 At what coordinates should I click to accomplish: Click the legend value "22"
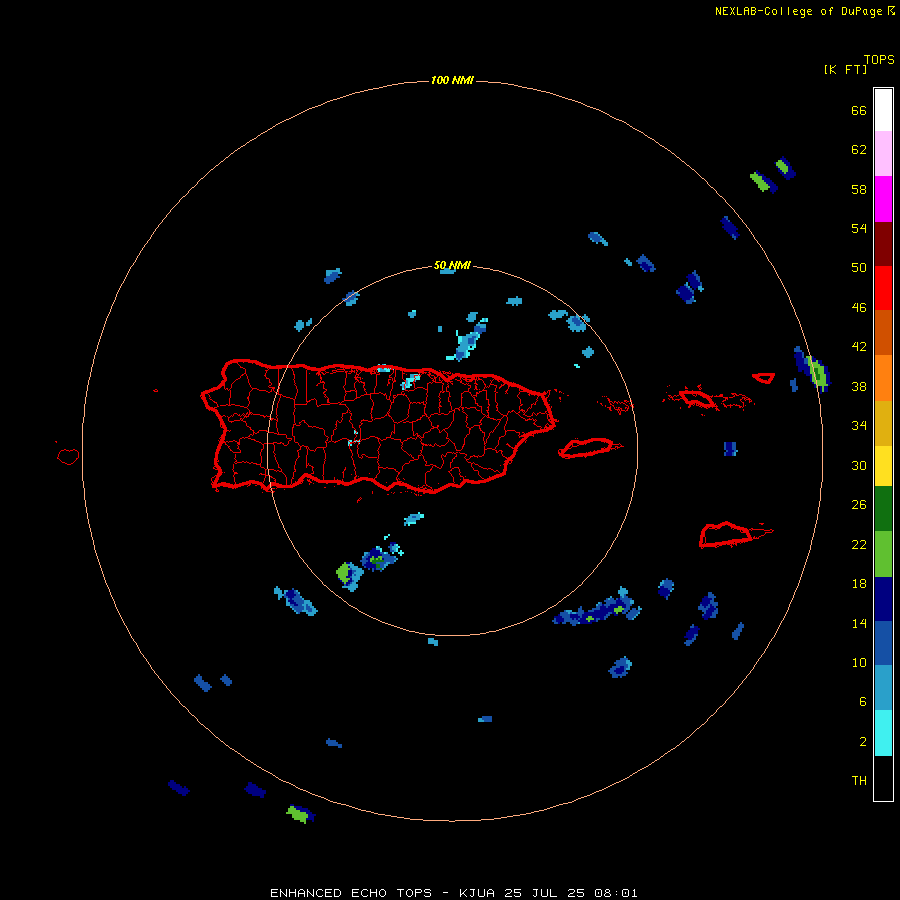click(859, 544)
